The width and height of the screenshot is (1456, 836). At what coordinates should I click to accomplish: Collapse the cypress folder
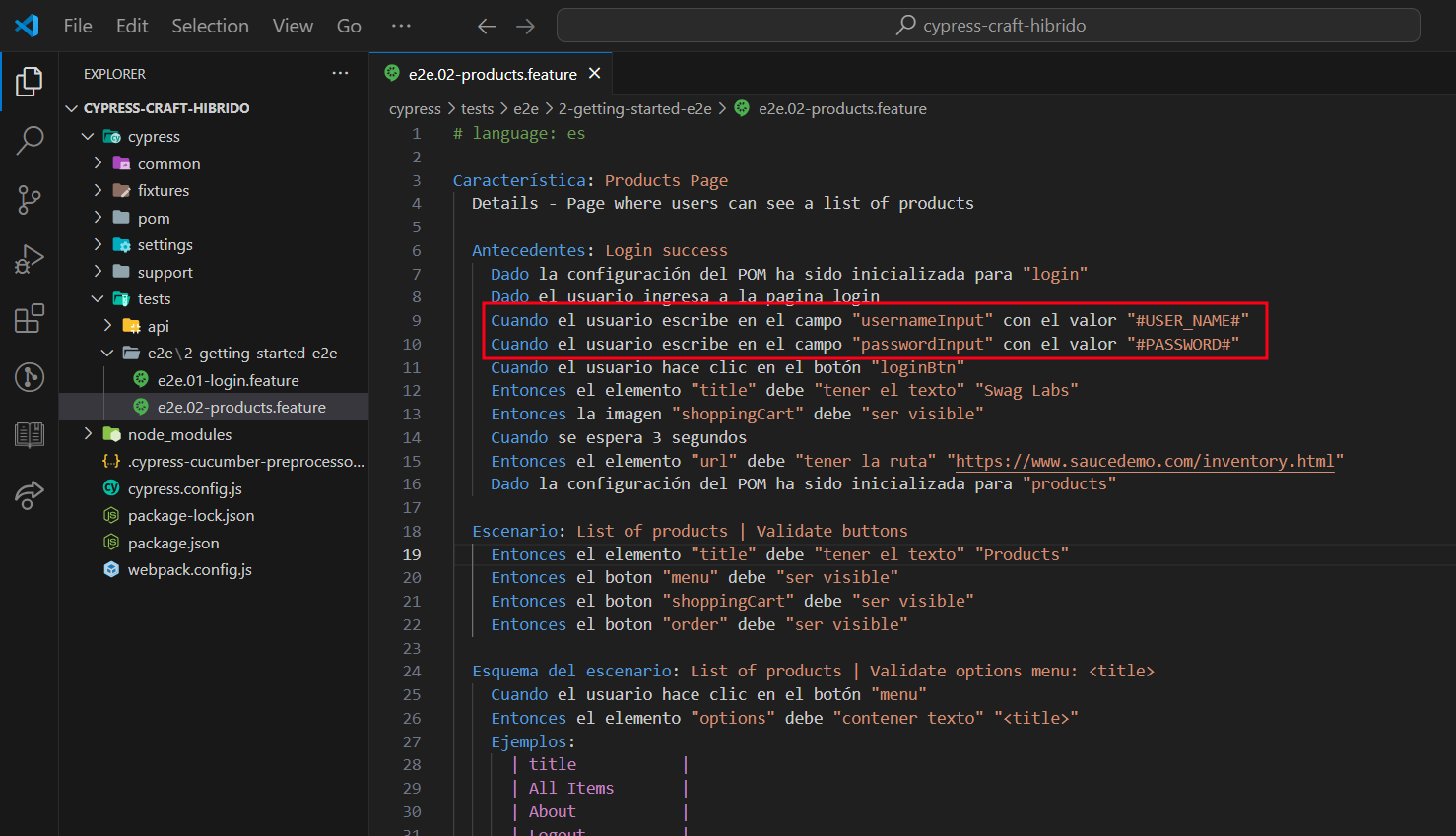pos(88,136)
